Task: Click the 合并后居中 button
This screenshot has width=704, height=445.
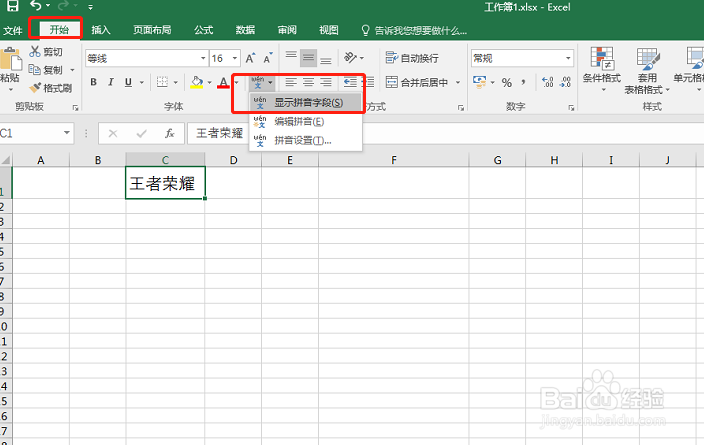Action: point(417,82)
